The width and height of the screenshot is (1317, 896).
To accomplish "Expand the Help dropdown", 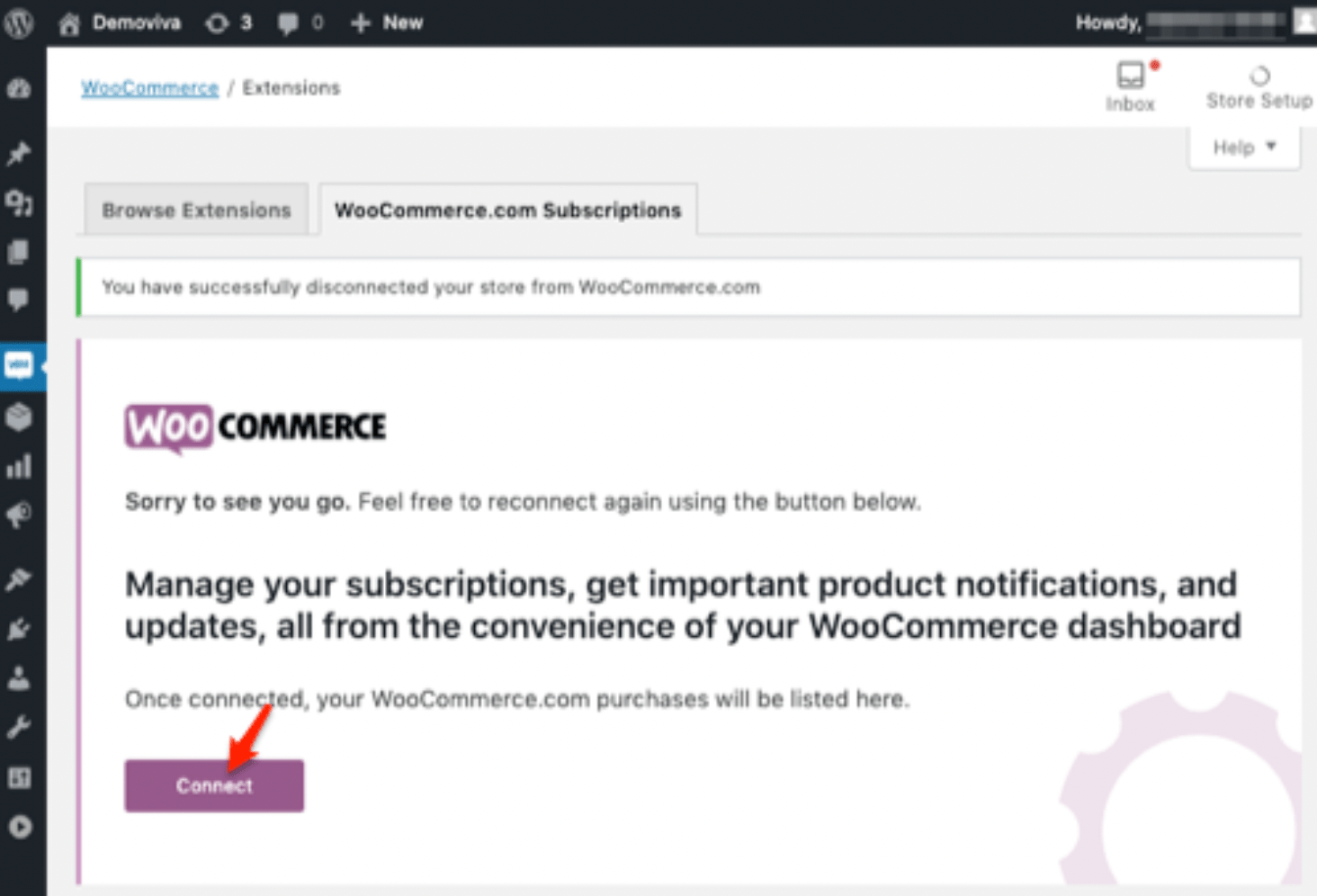I will pos(1243,147).
